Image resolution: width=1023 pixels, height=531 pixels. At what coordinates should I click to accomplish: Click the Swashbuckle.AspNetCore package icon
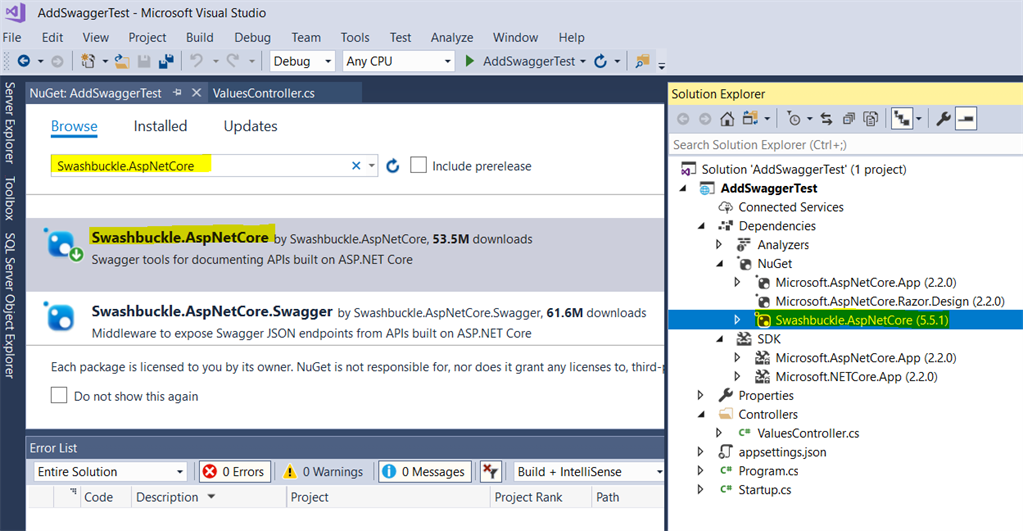pyautogui.click(x=63, y=245)
